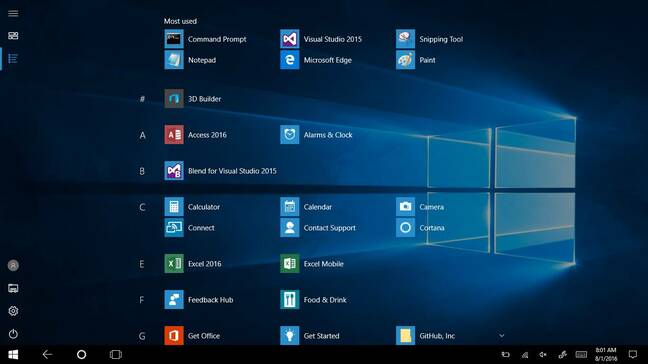The image size is (648, 364).
Task: Jump to the # letter header
Action: point(142,99)
